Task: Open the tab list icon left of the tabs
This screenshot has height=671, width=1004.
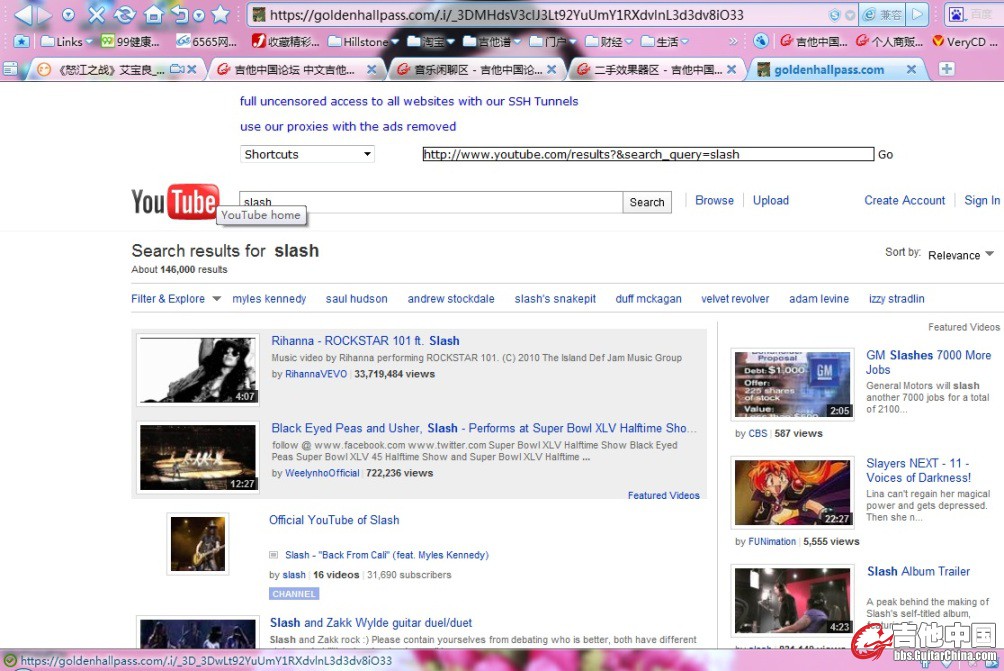Action: coord(10,69)
